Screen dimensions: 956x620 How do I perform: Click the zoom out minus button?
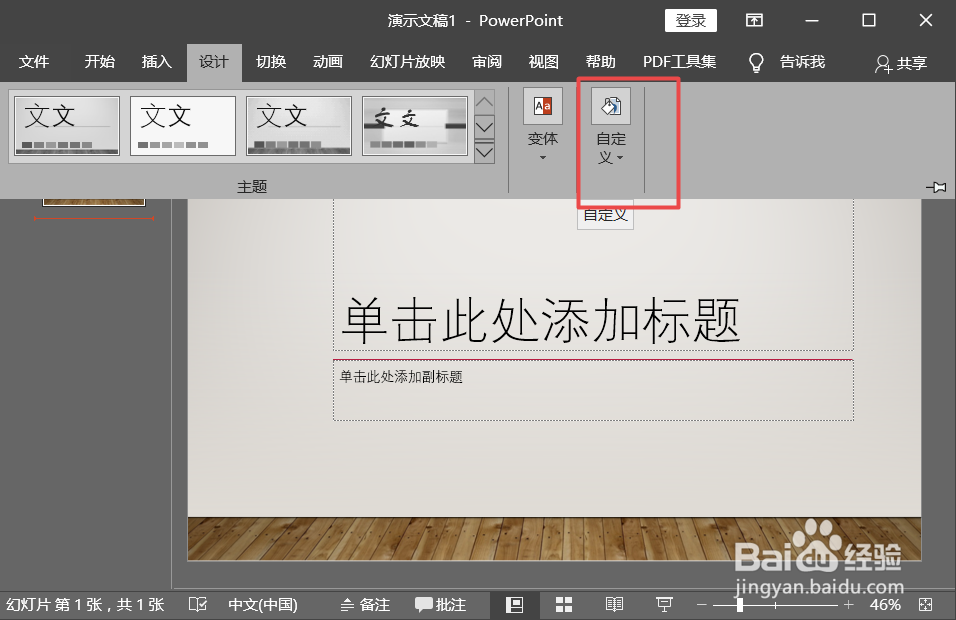702,605
